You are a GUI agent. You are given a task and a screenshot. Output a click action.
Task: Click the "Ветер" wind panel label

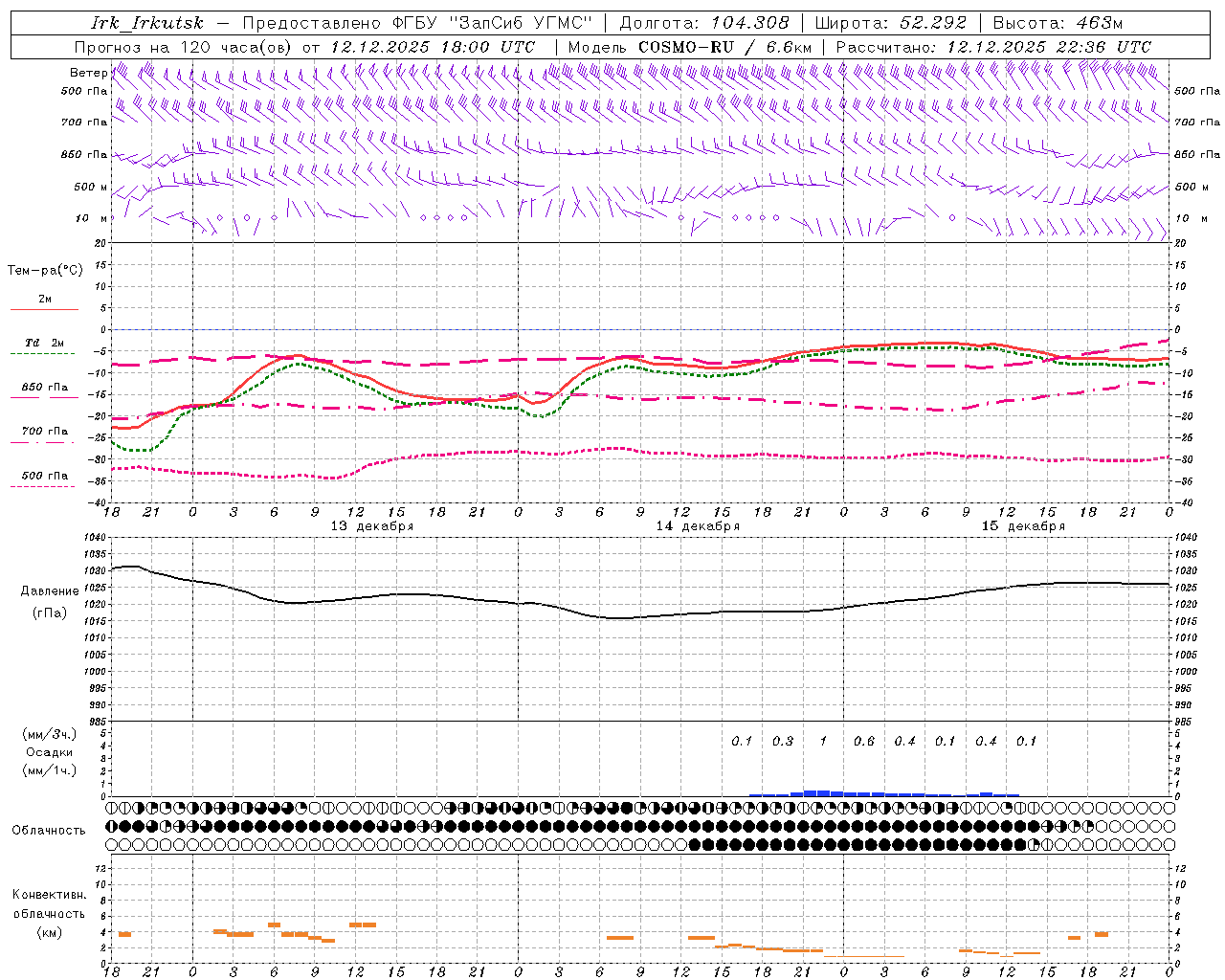tap(88, 73)
